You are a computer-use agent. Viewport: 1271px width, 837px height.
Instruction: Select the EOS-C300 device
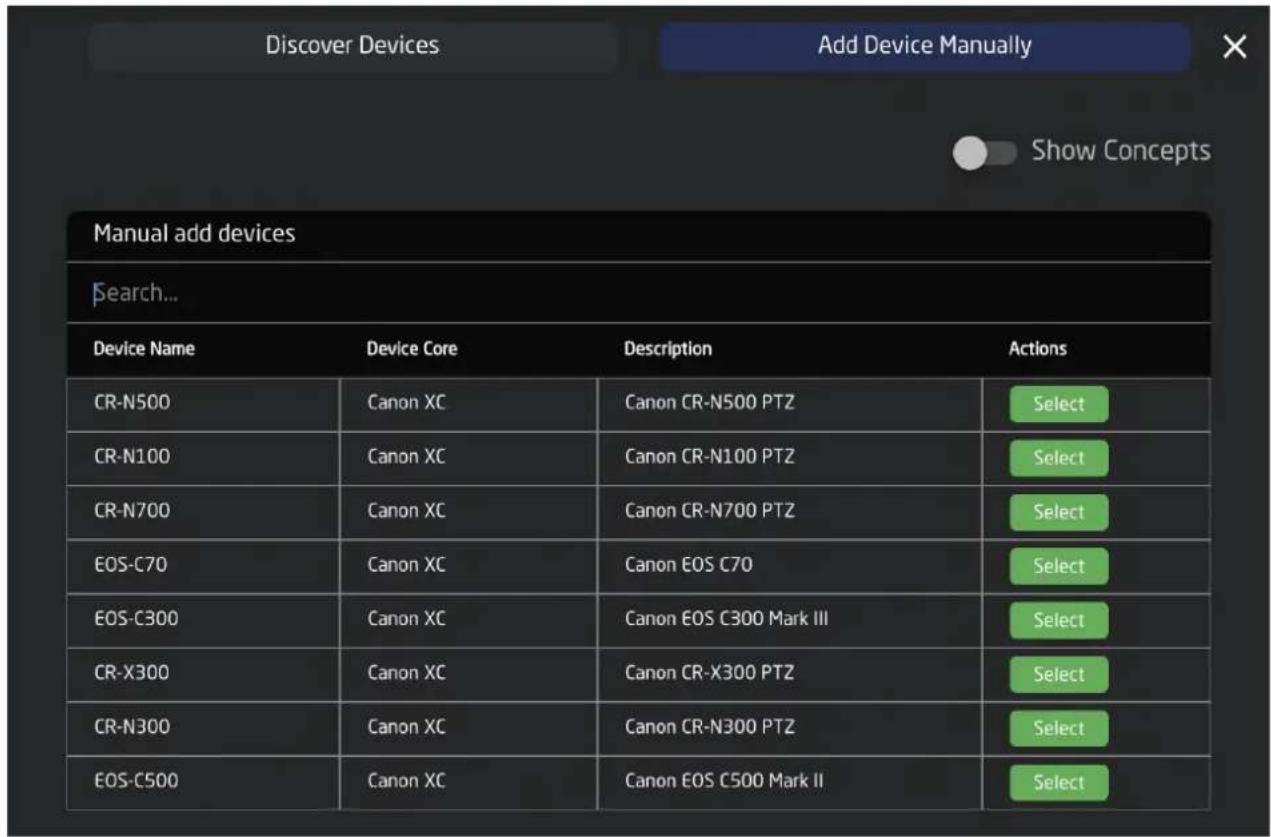pyautogui.click(x=1059, y=620)
